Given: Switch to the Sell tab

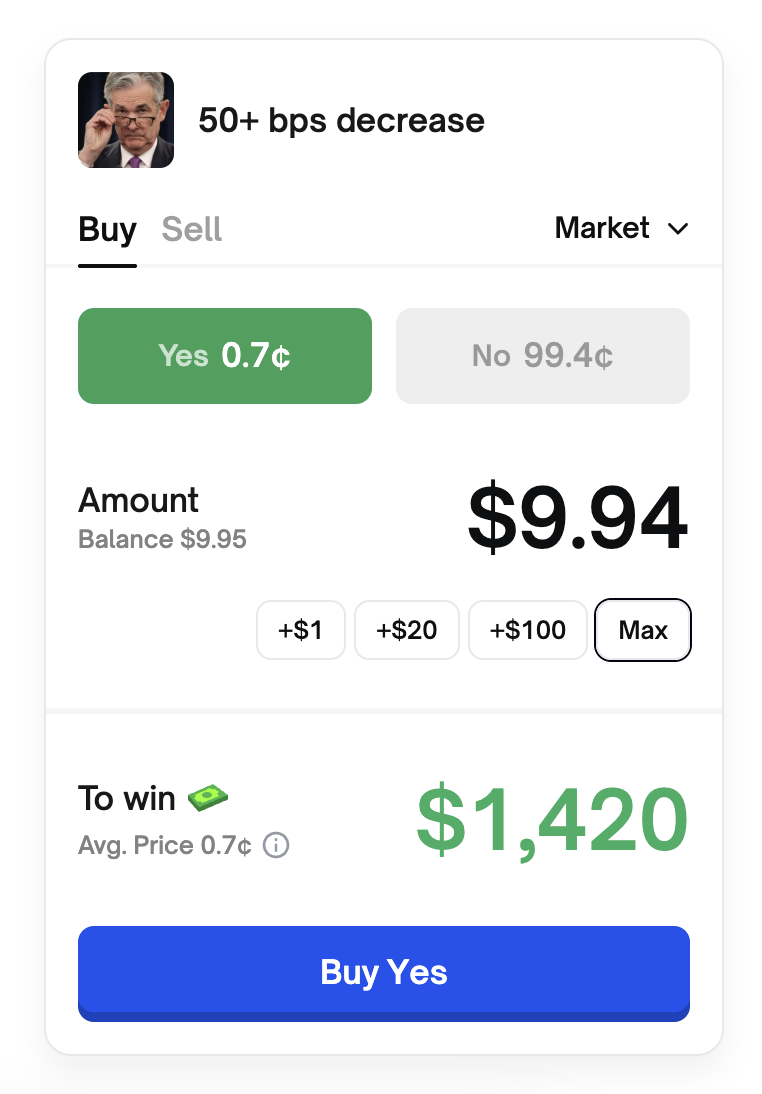Looking at the screenshot, I should pos(192,230).
